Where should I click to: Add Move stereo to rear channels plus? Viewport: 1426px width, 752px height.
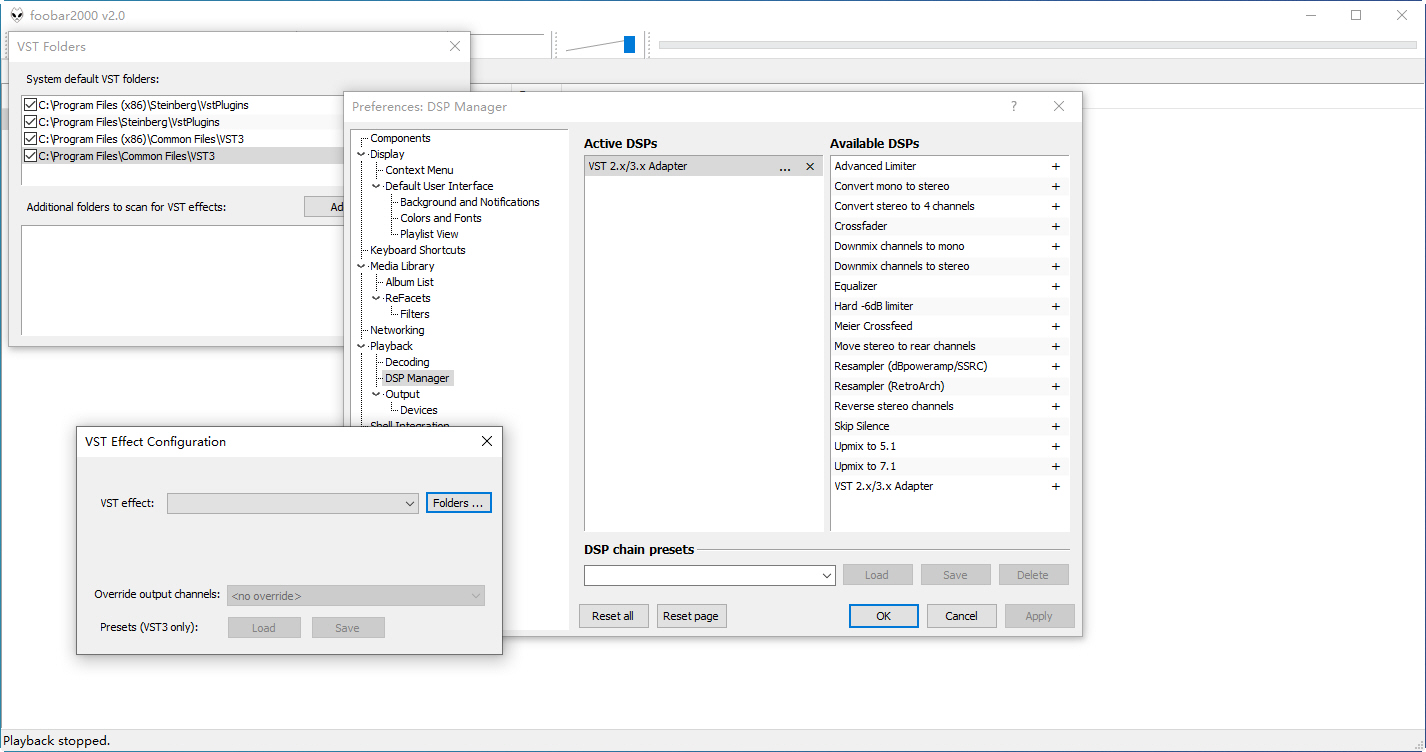(1055, 346)
